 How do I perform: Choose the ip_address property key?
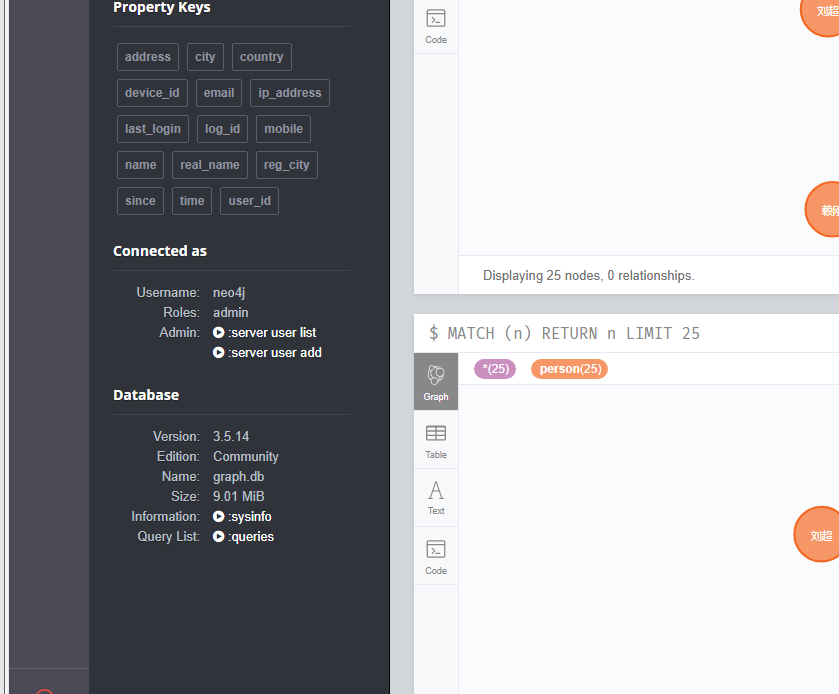[x=289, y=93]
